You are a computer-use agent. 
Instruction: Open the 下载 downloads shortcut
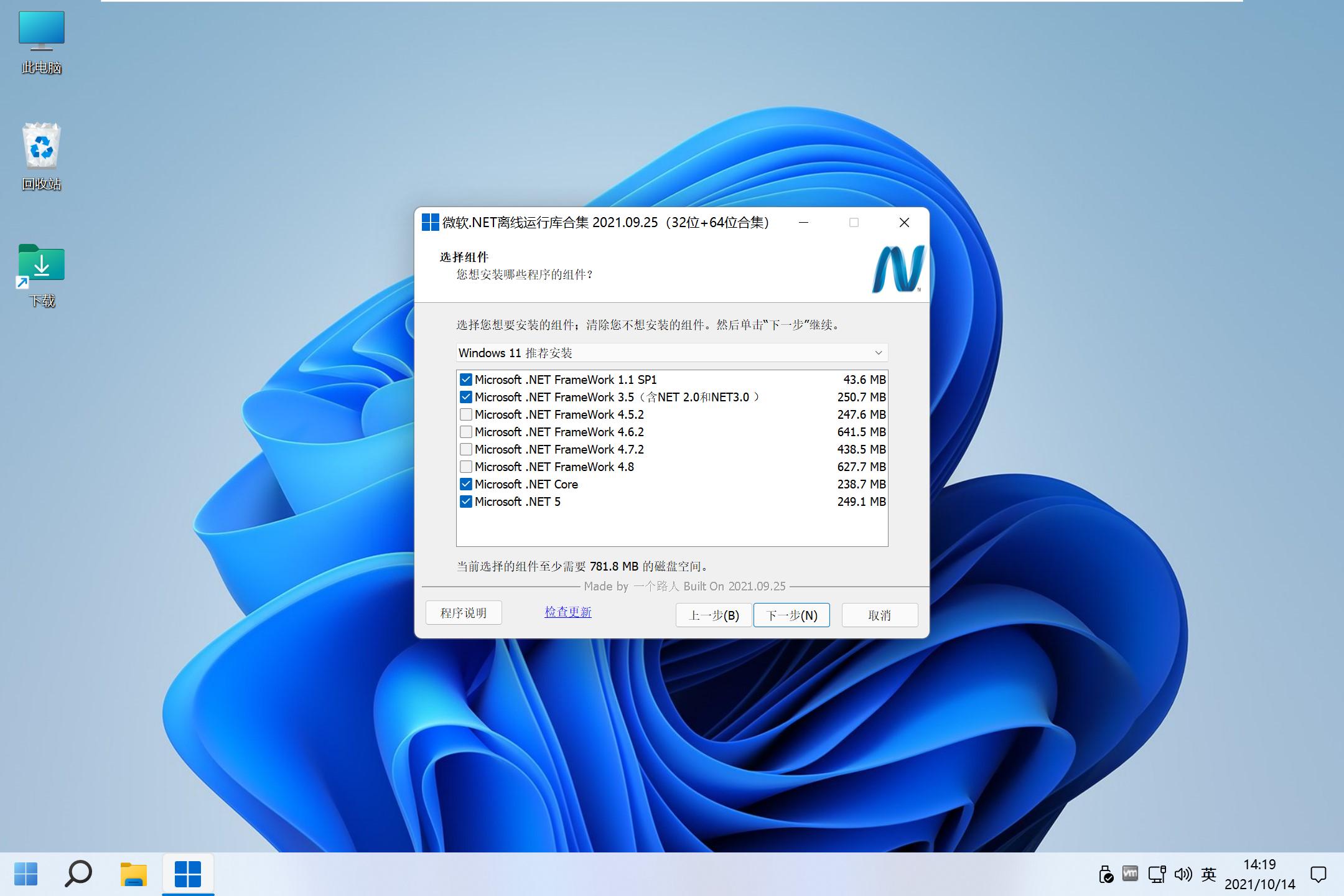pyautogui.click(x=41, y=264)
